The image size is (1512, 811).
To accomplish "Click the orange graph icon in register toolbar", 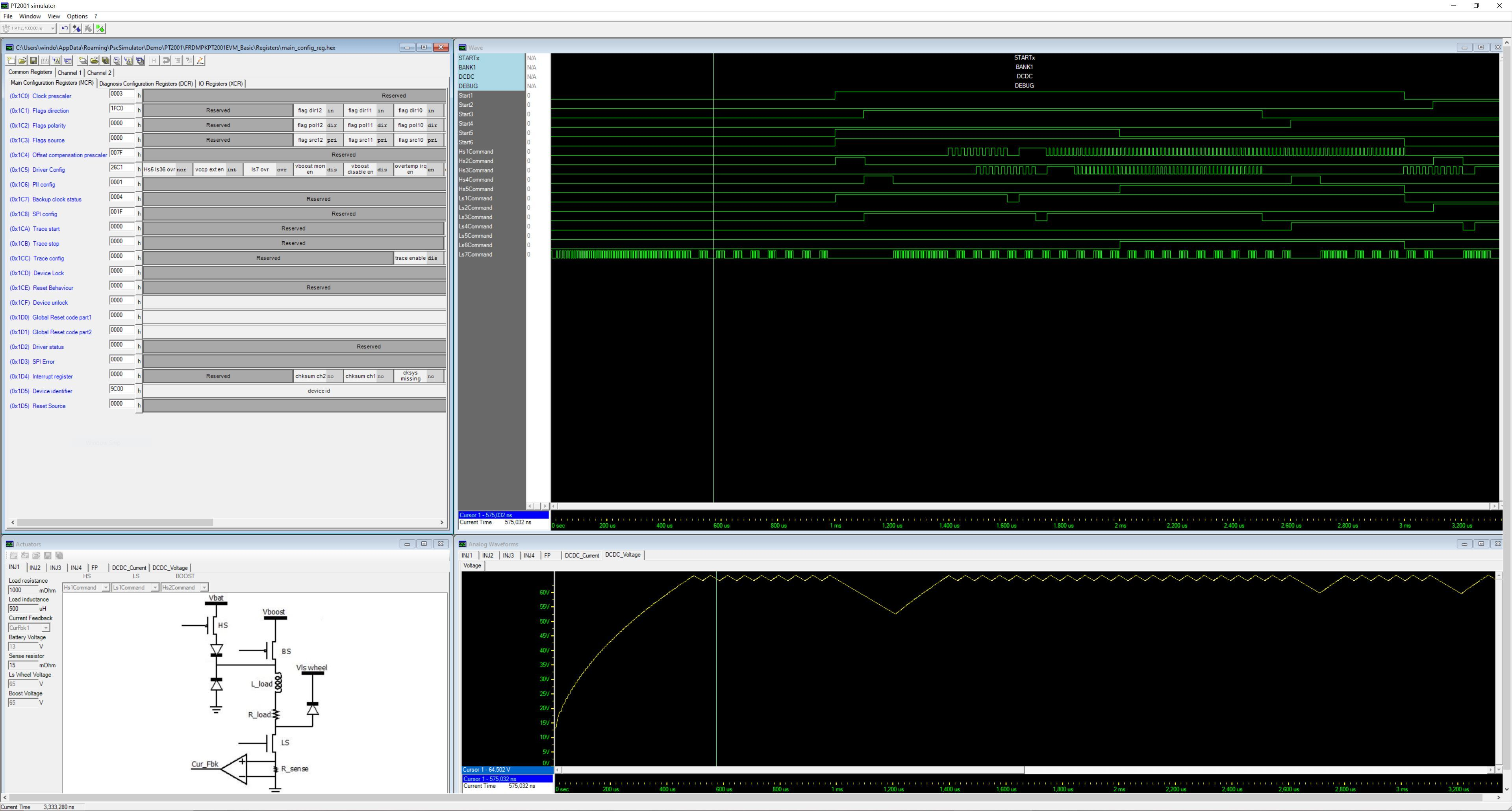I will [x=200, y=61].
